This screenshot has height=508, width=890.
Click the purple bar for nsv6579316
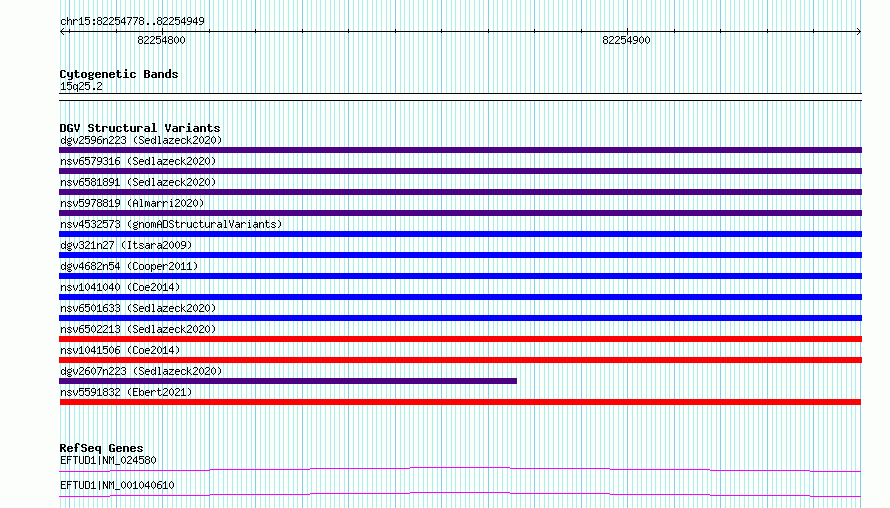pos(460,171)
